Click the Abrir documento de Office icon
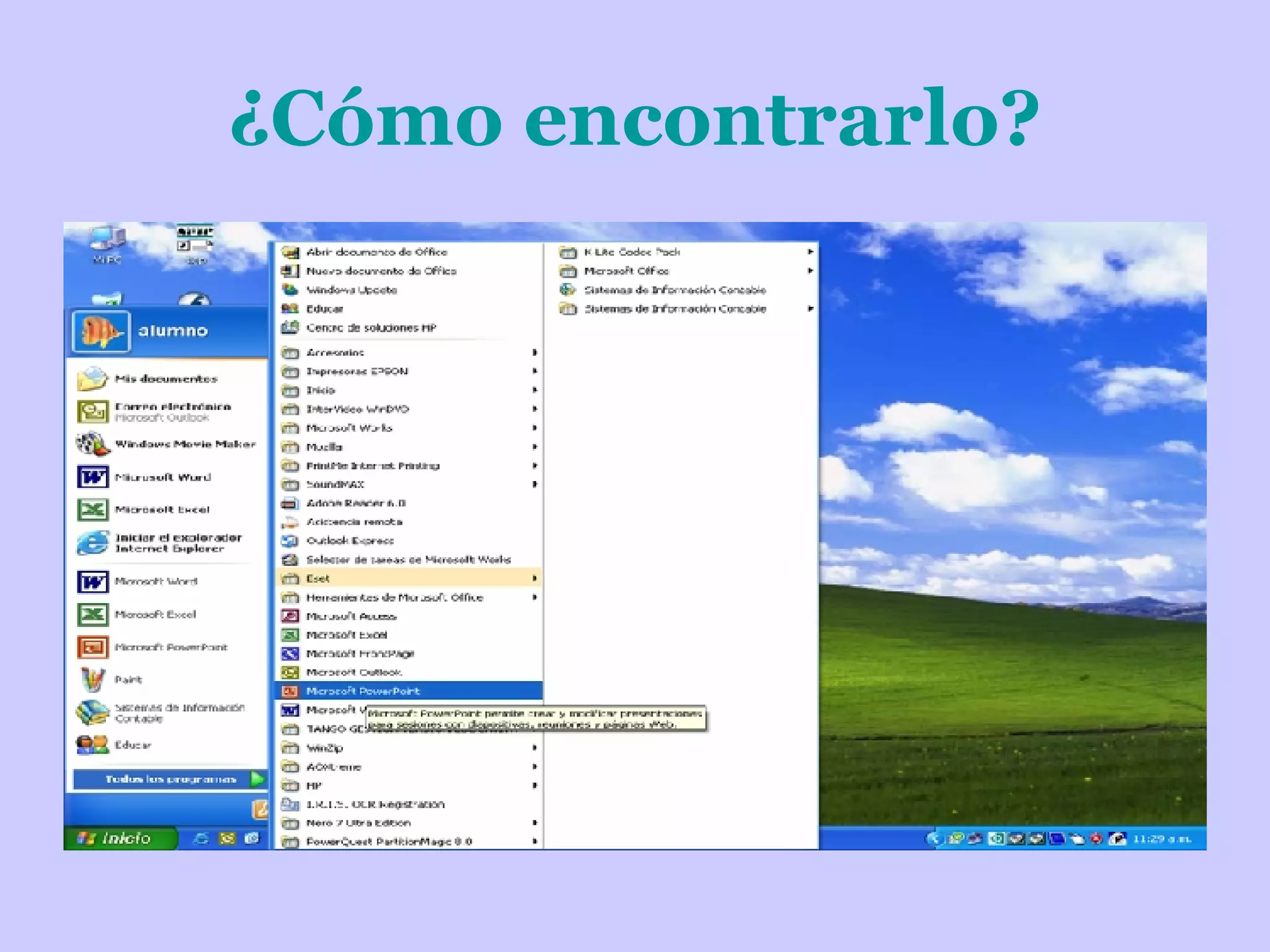This screenshot has height=952, width=1270. pos(290,252)
